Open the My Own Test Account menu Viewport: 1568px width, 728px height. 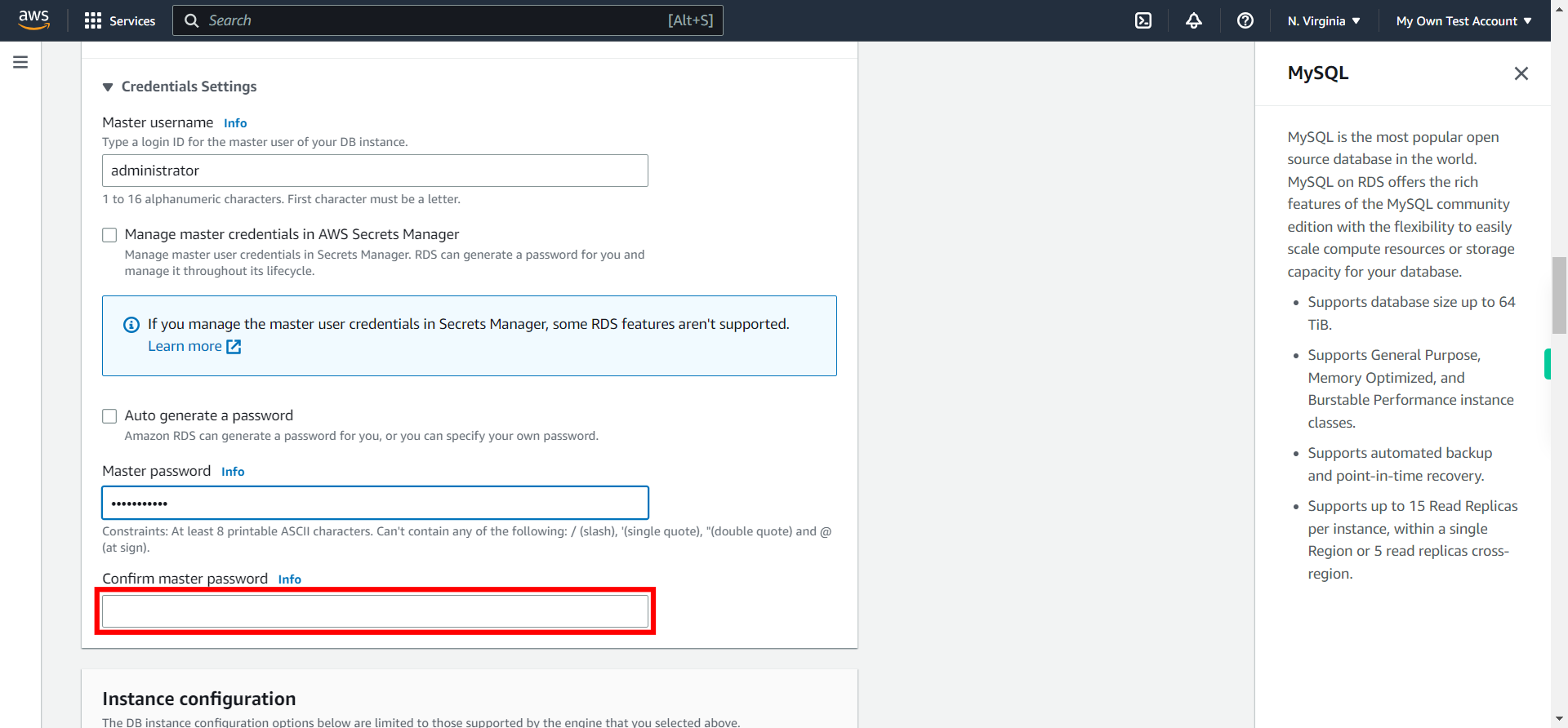click(1463, 21)
